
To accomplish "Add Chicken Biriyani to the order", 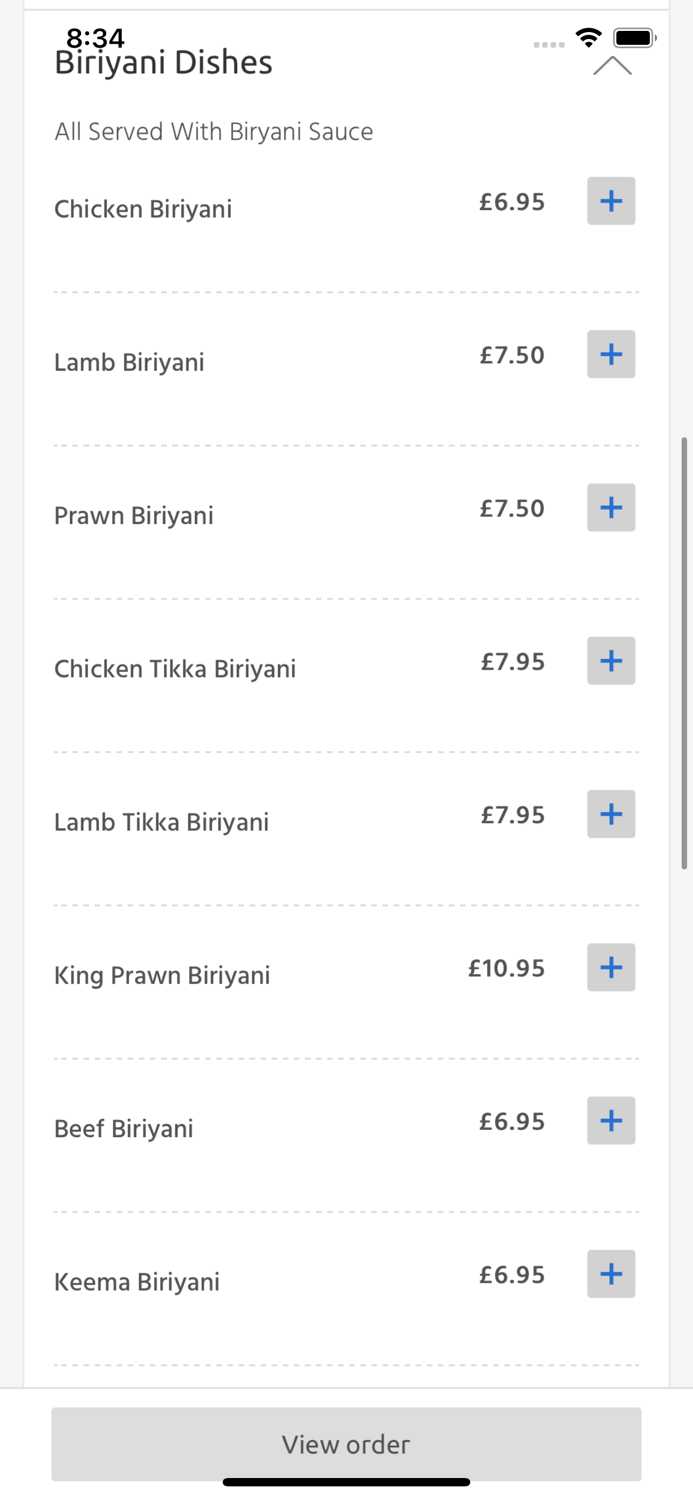I will [x=610, y=200].
